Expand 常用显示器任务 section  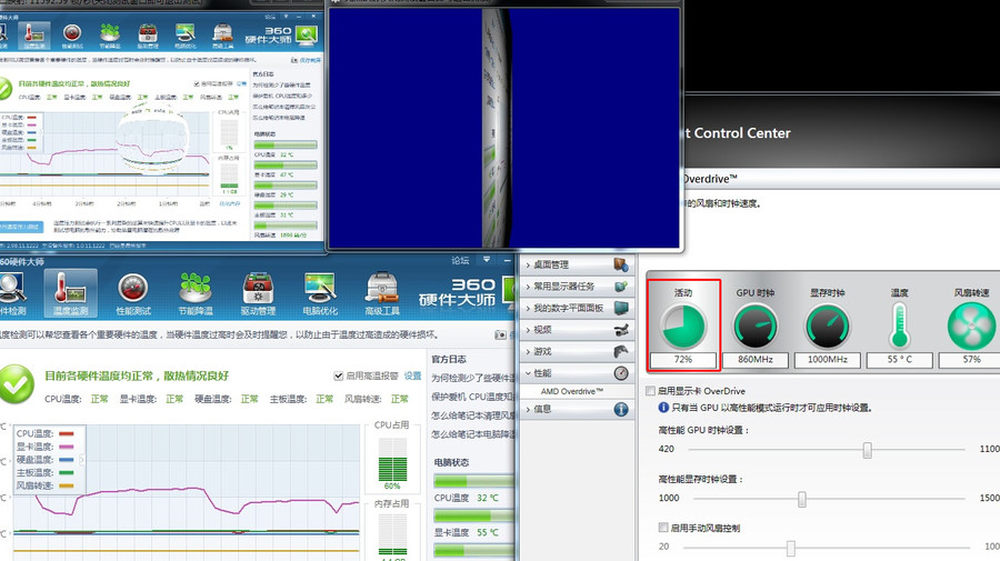coord(528,286)
